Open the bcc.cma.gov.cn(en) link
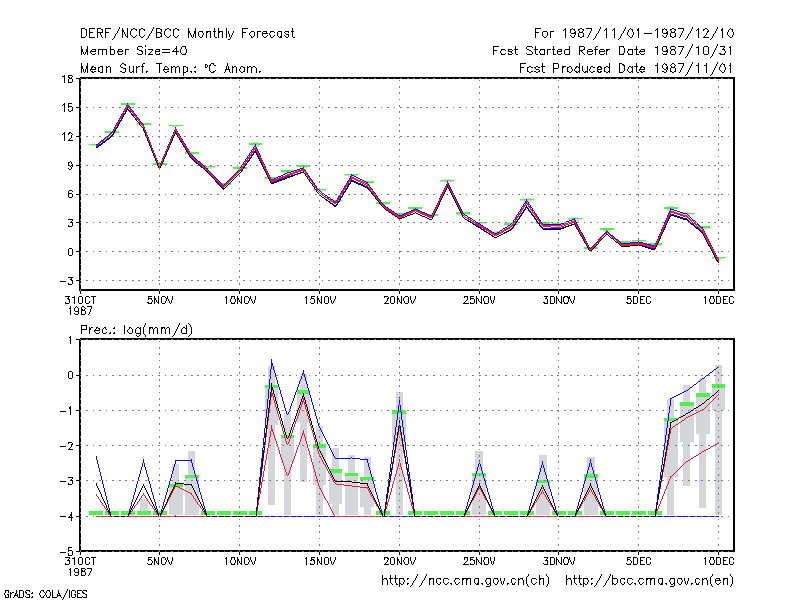The width and height of the screenshot is (800, 600). pyautogui.click(x=649, y=581)
